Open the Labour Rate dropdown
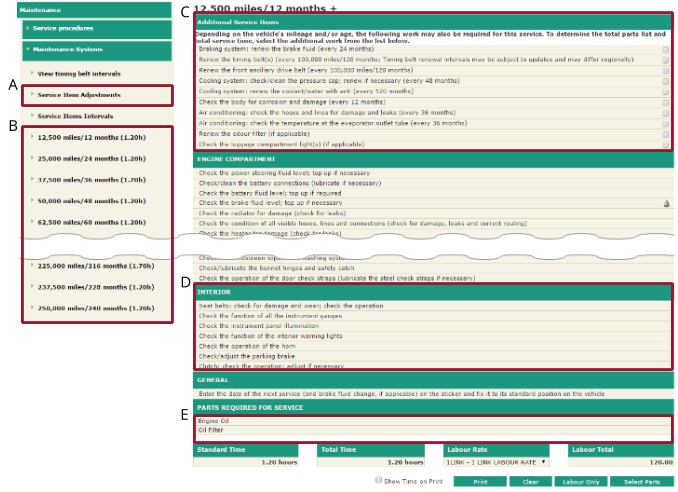Viewport: 678px width, 492px height. pyautogui.click(x=497, y=463)
